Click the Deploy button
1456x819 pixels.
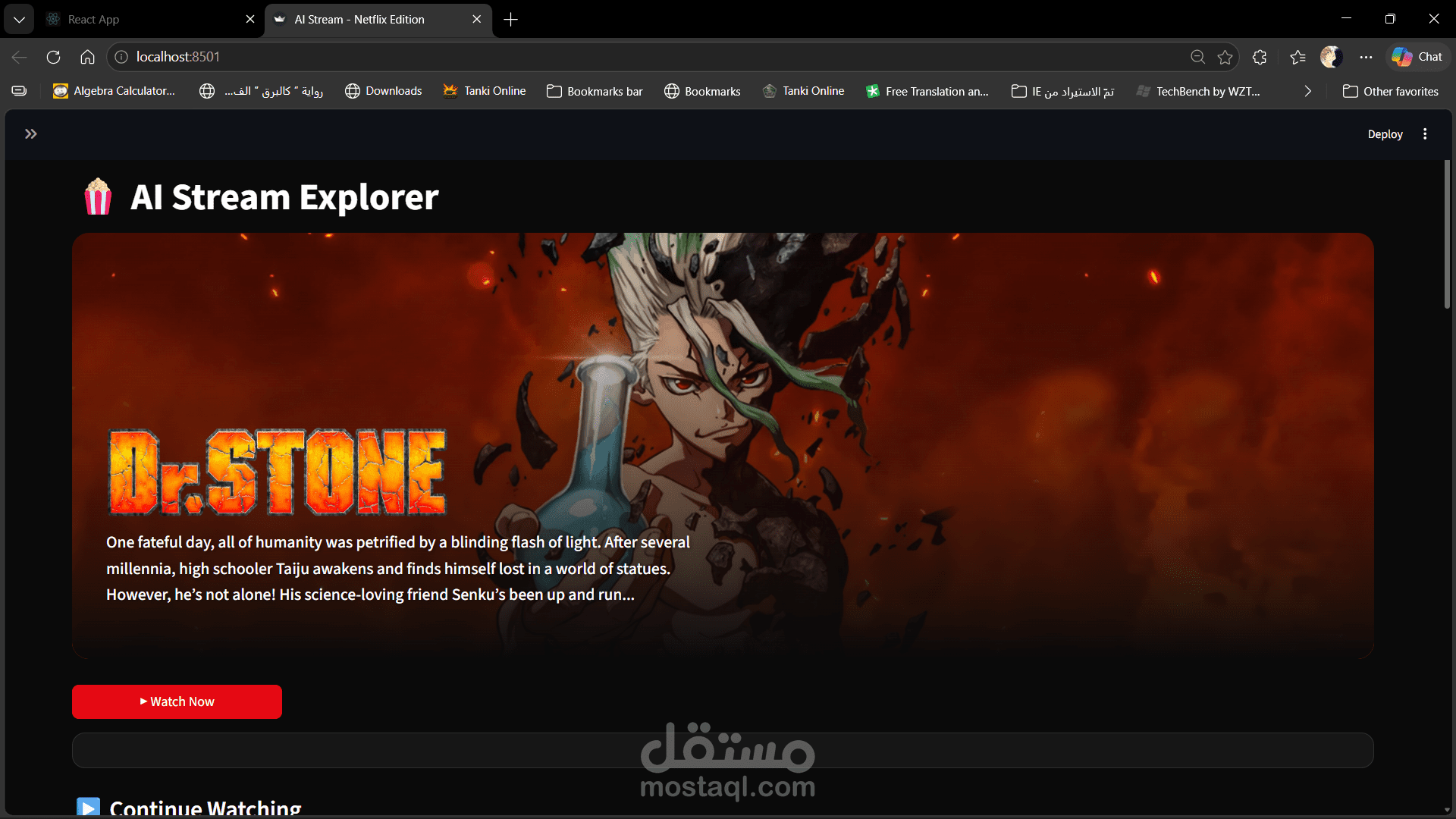[1385, 134]
